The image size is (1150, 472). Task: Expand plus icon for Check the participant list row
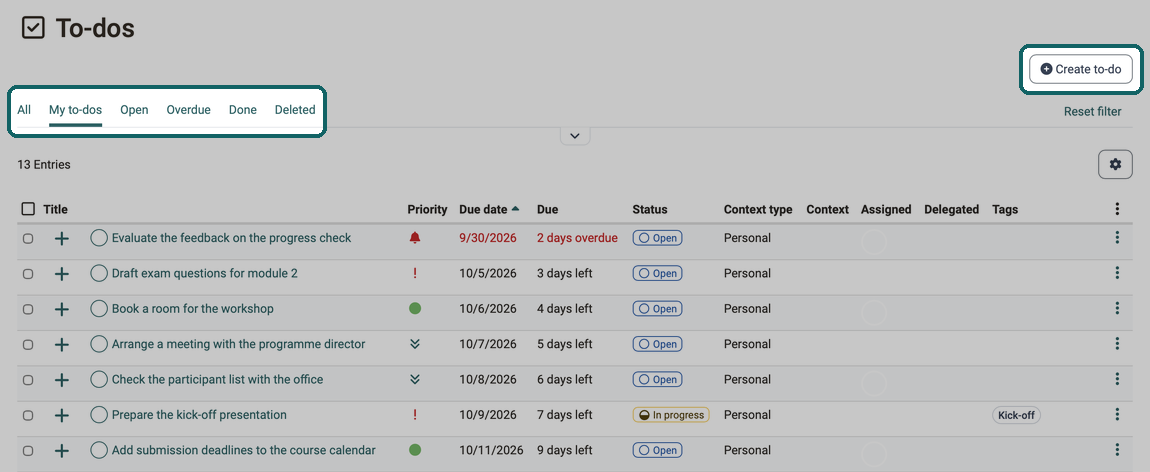coord(62,380)
